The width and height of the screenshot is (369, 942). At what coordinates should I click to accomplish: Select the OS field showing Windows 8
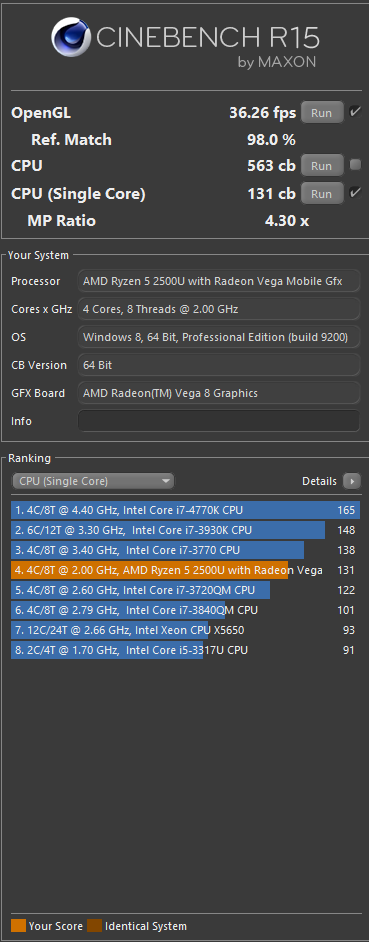pyautogui.click(x=219, y=337)
